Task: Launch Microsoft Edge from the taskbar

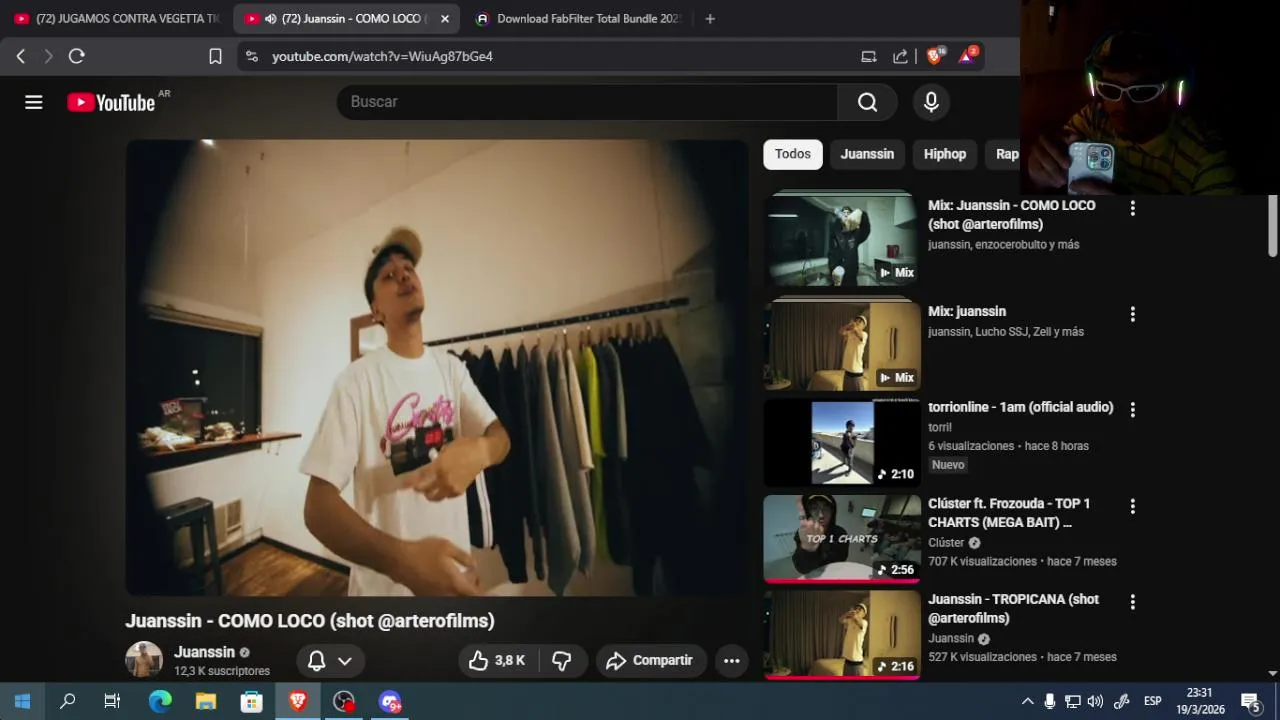Action: pos(160,702)
